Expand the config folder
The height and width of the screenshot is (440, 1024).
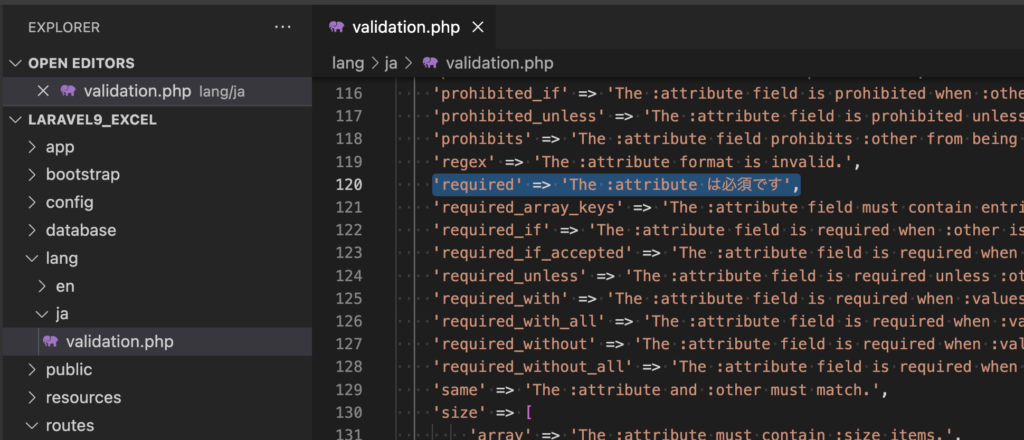(x=69, y=202)
